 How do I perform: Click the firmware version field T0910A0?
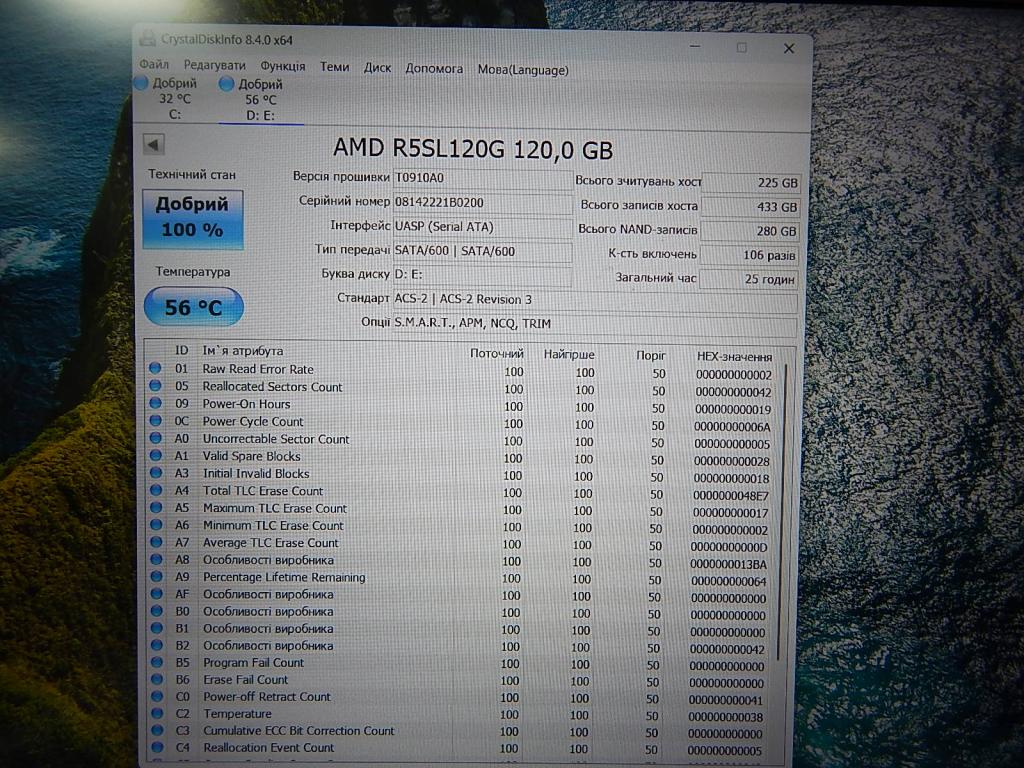click(x=483, y=178)
